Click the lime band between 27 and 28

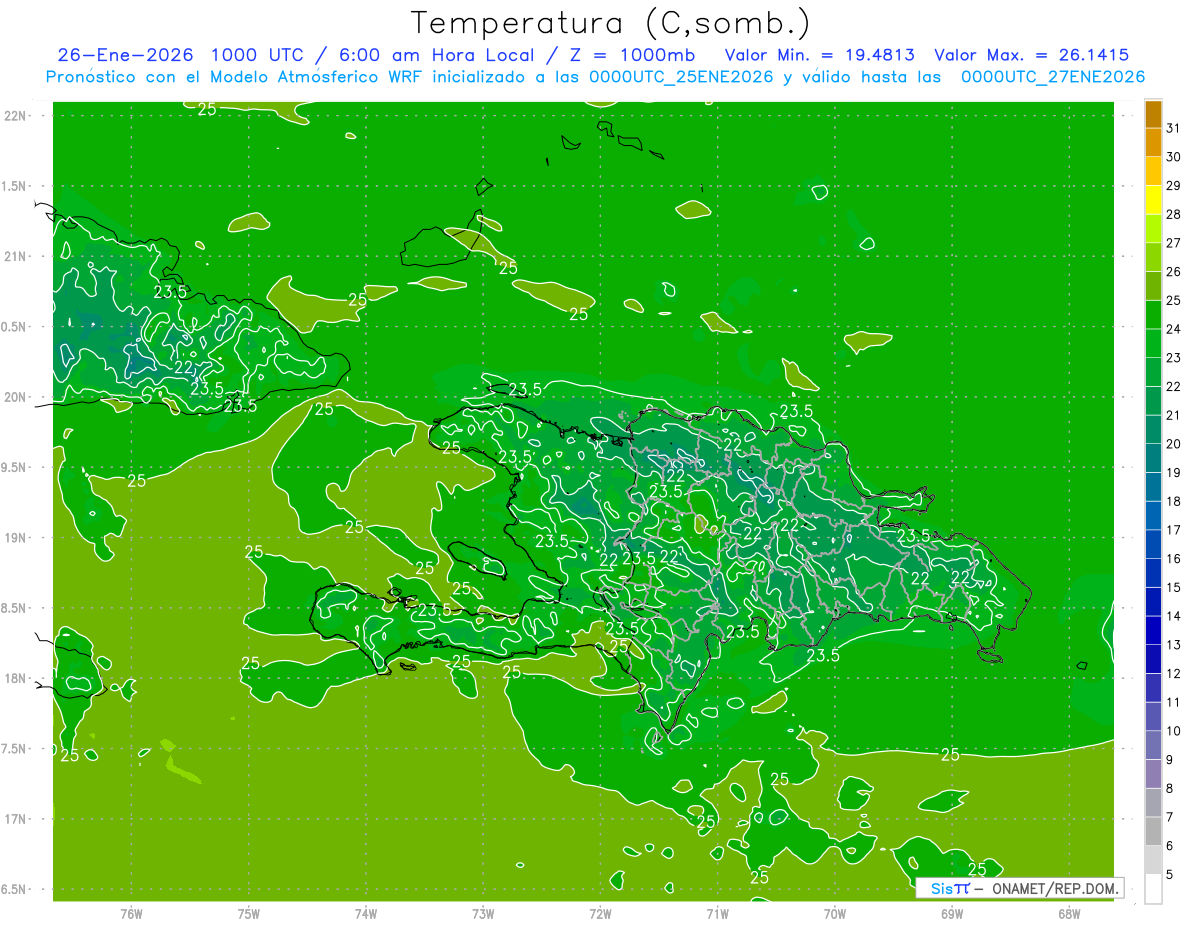[1153, 229]
